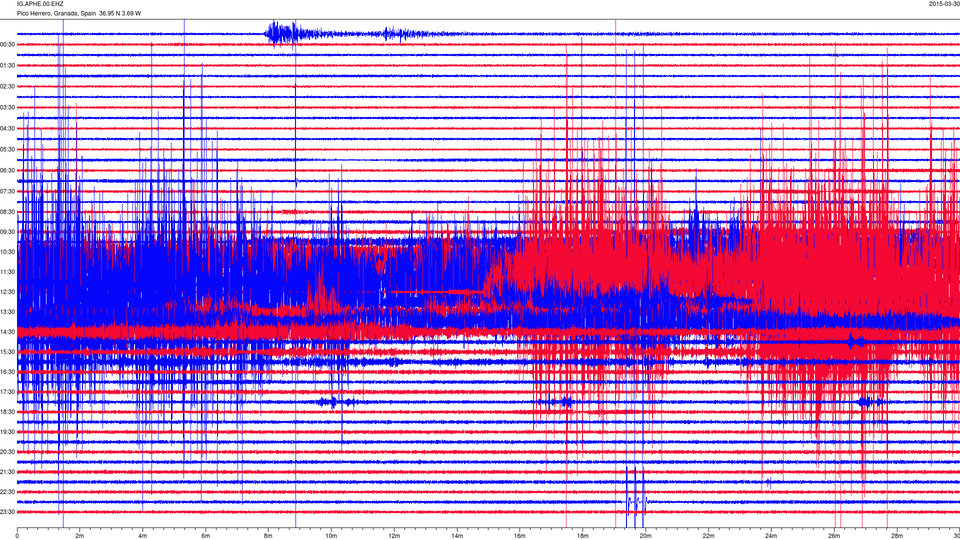This screenshot has width=960, height=540.
Task: Select the 19:30 time label
Action: pos(7,432)
